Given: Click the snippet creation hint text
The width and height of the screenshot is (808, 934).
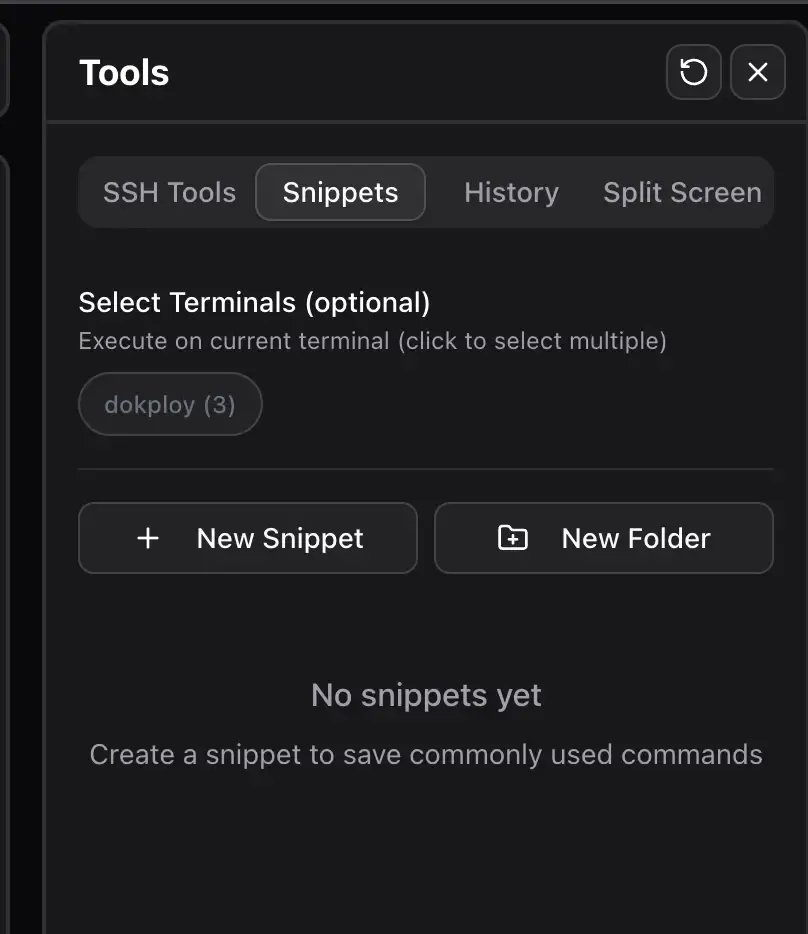Looking at the screenshot, I should click(425, 755).
